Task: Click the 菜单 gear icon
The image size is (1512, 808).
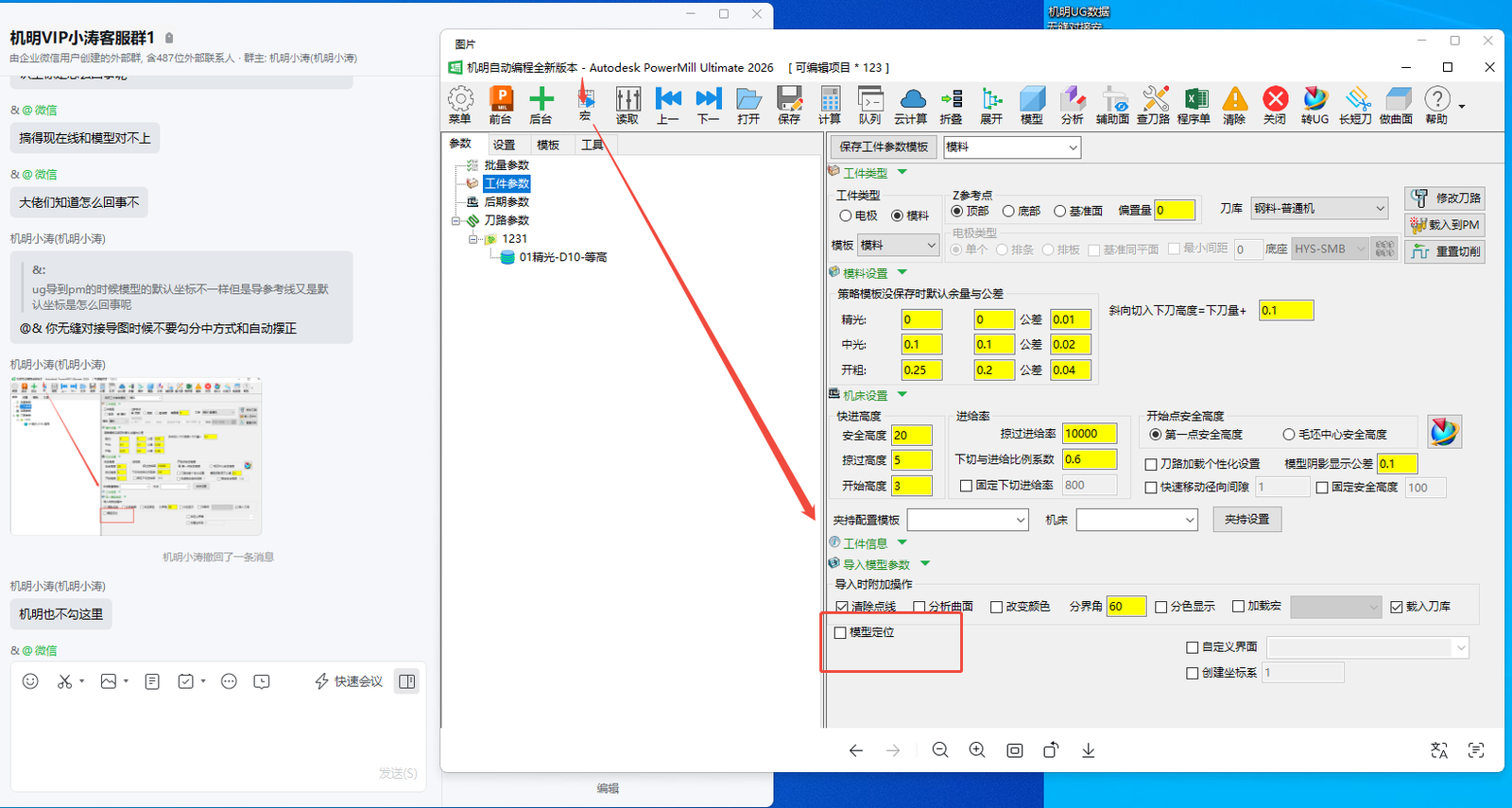Action: pos(460,105)
